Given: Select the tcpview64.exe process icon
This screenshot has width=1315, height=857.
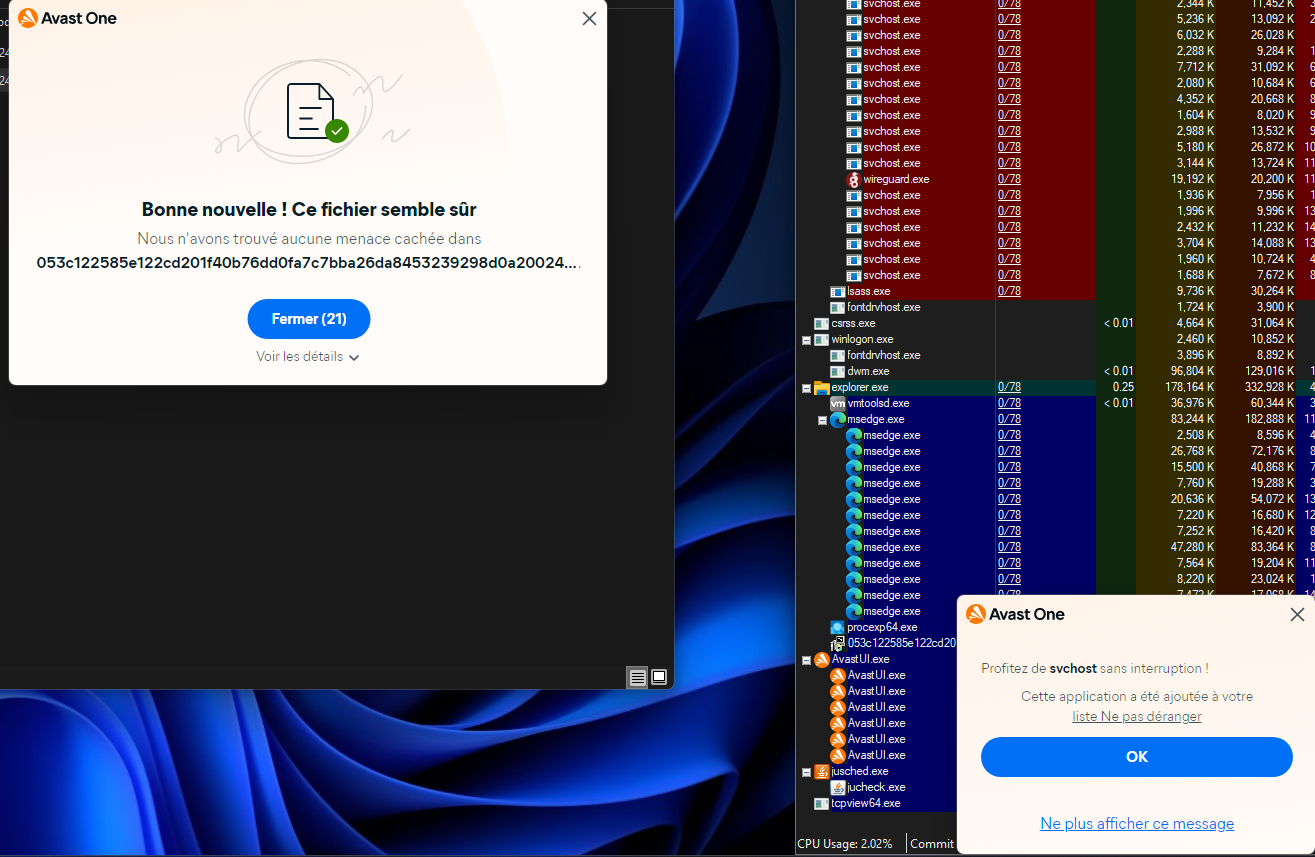Looking at the screenshot, I should tap(822, 803).
